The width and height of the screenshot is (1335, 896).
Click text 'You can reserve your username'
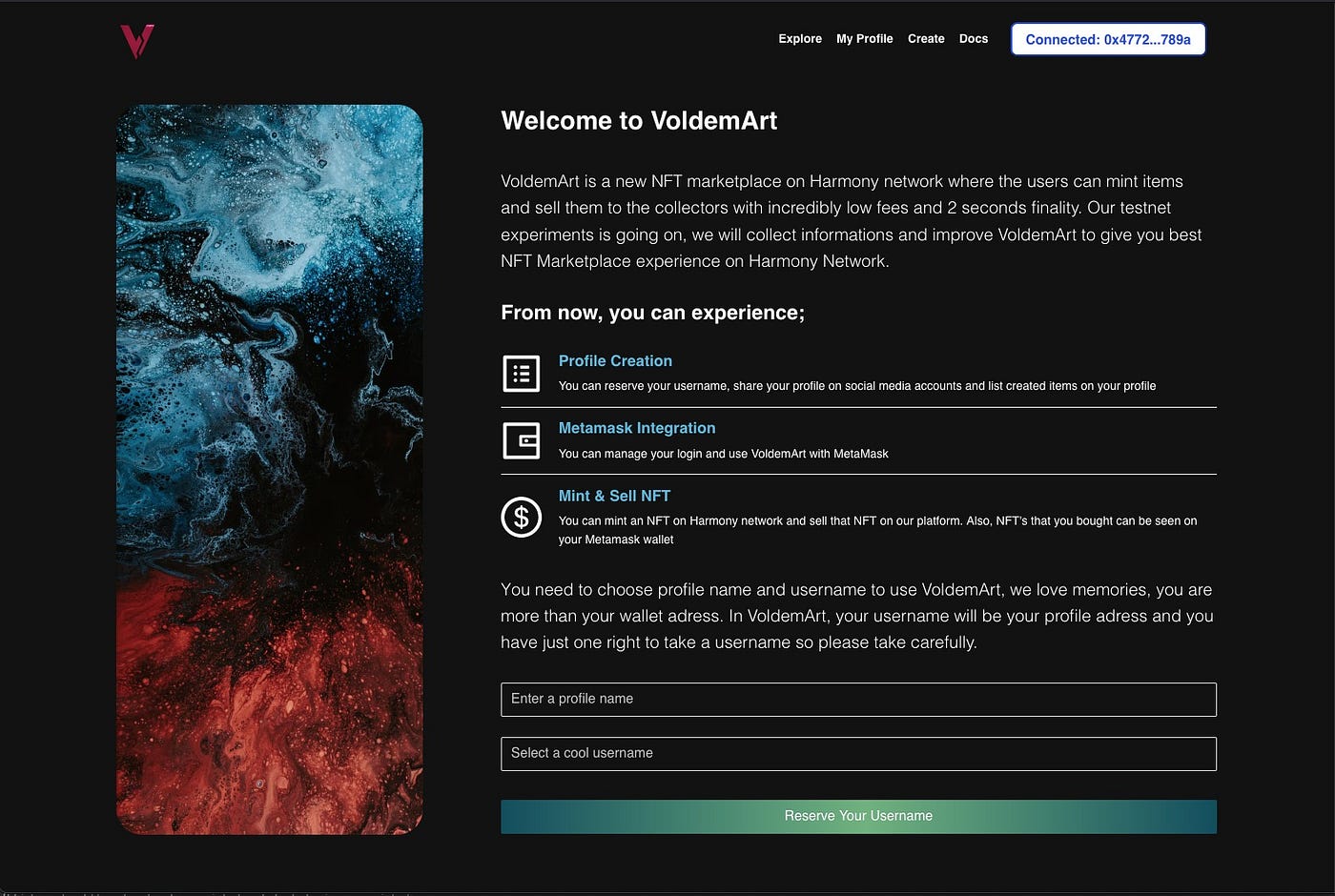point(643,386)
